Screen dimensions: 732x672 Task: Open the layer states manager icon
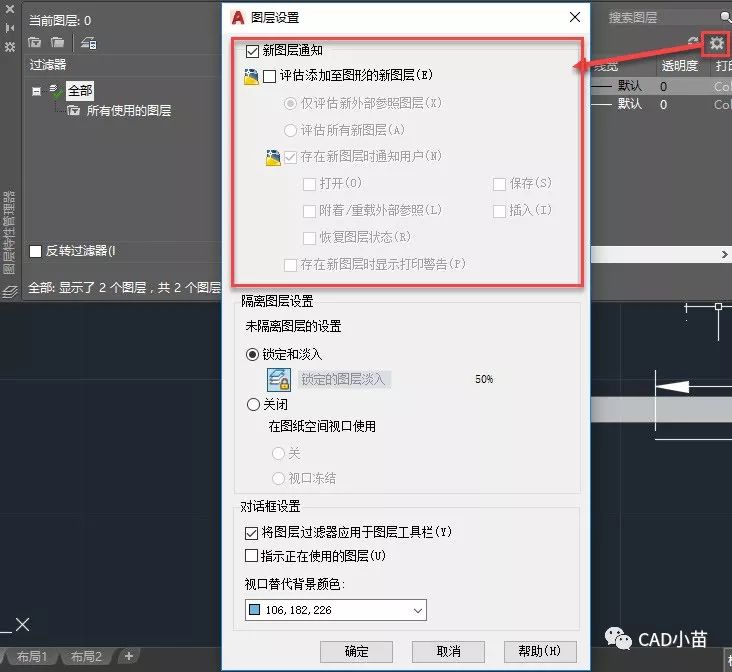point(88,43)
